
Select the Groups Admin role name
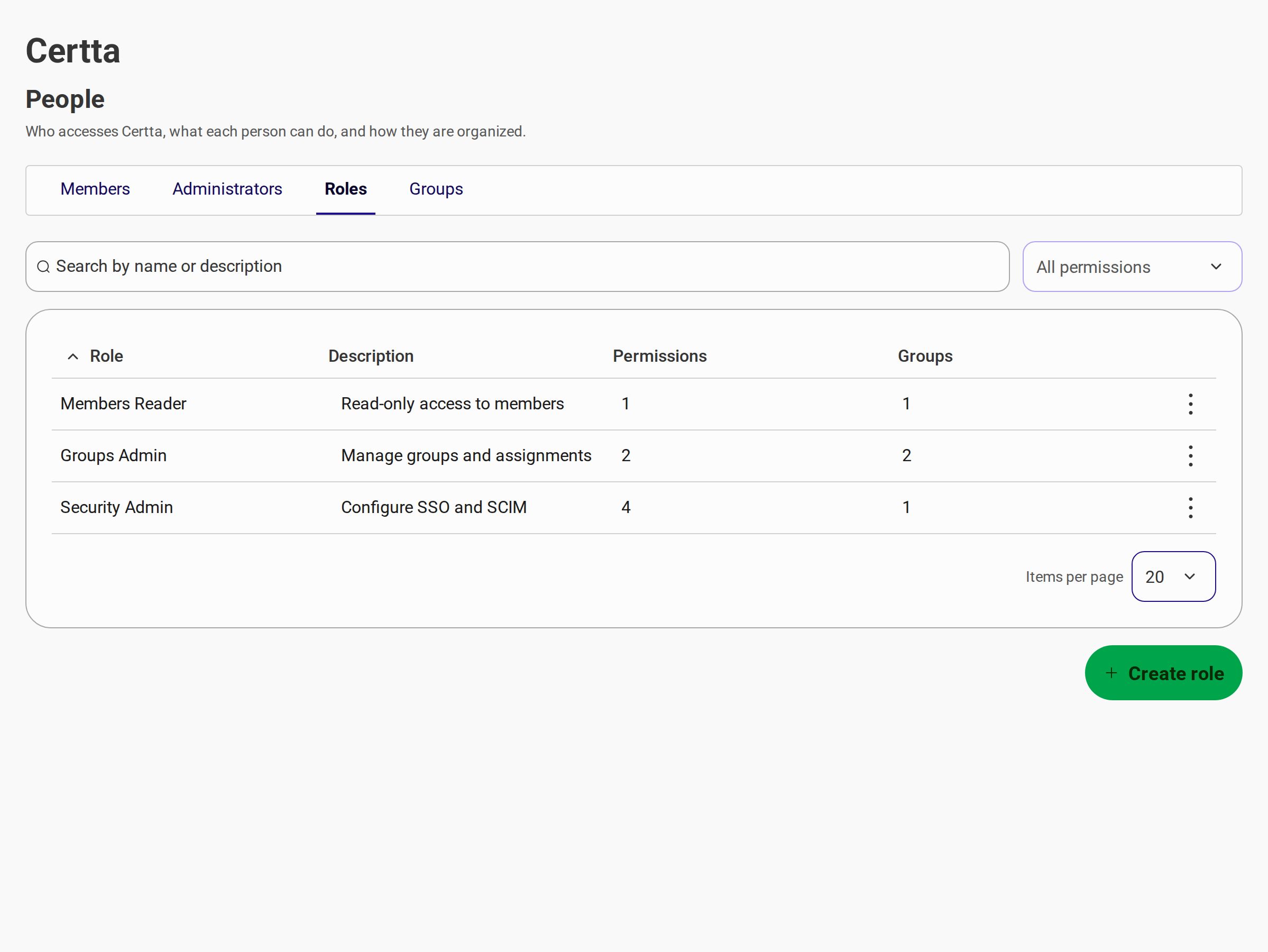click(x=114, y=455)
